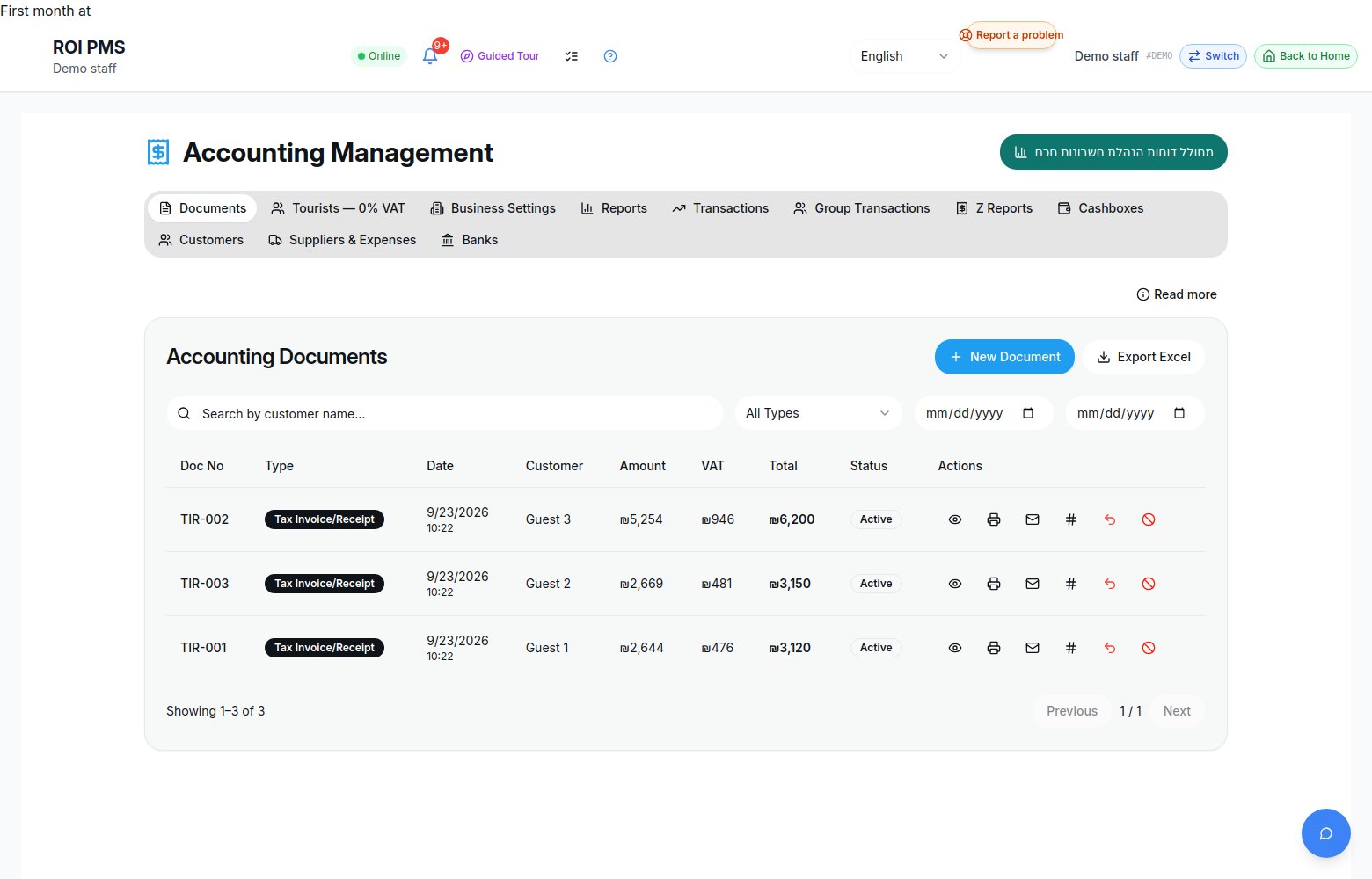Viewport: 1372px width, 879px height.
Task: Click the hash icon for TIR-003
Action: (1071, 584)
